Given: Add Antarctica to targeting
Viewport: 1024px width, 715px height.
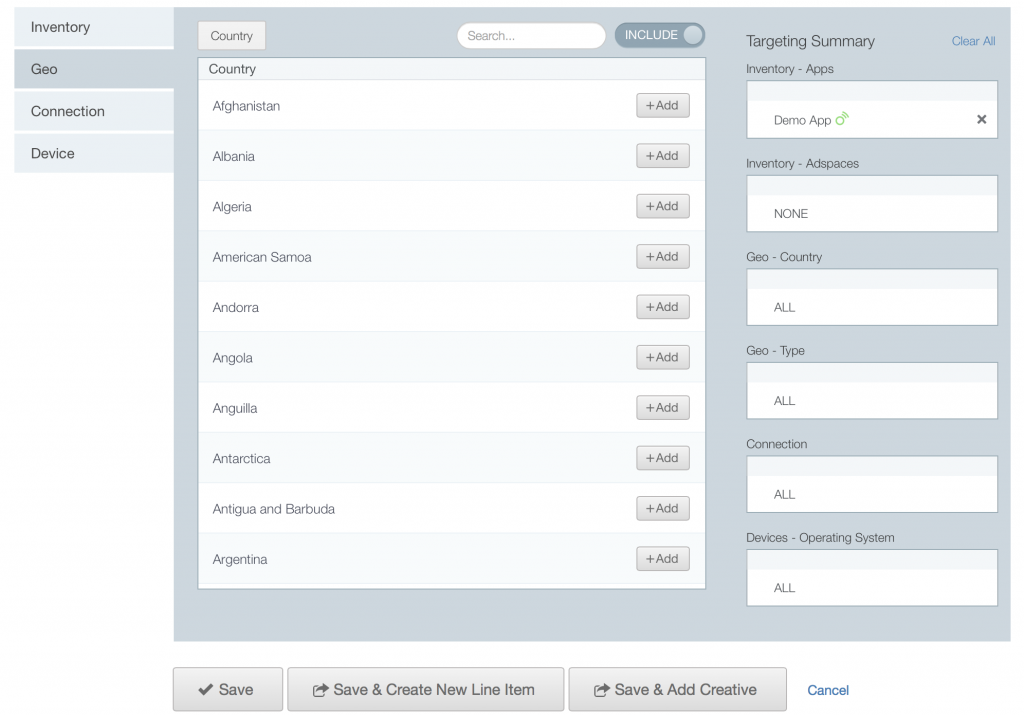Looking at the screenshot, I should coord(663,458).
